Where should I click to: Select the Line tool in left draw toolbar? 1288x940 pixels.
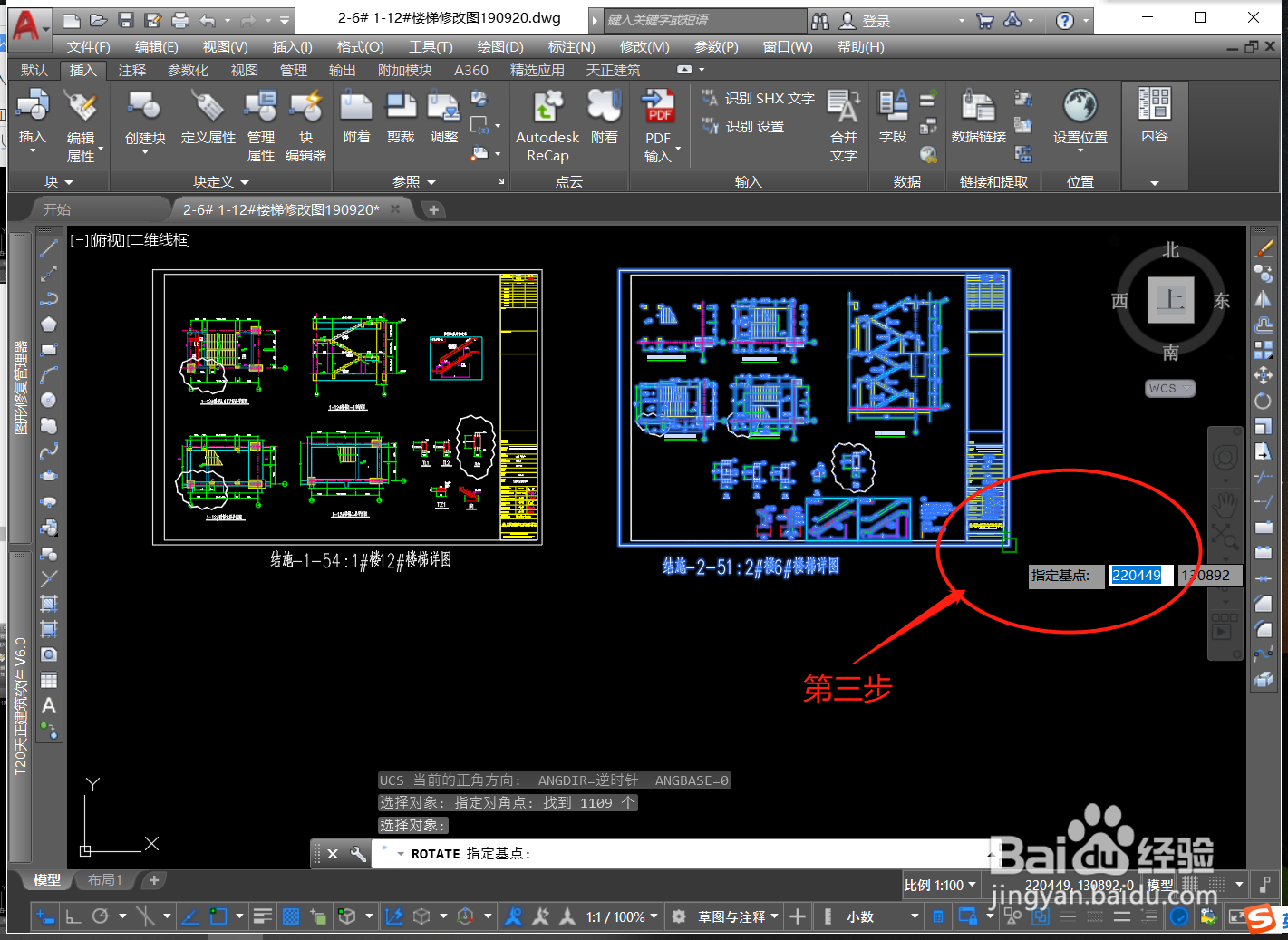click(x=49, y=247)
